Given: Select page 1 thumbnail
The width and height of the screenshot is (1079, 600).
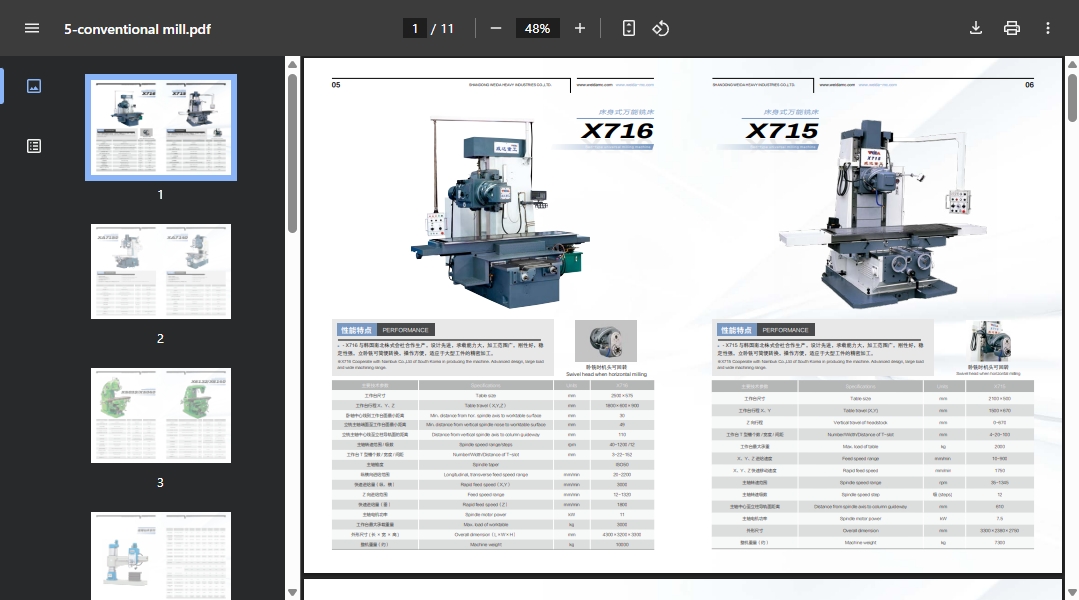Looking at the screenshot, I should click(161, 127).
